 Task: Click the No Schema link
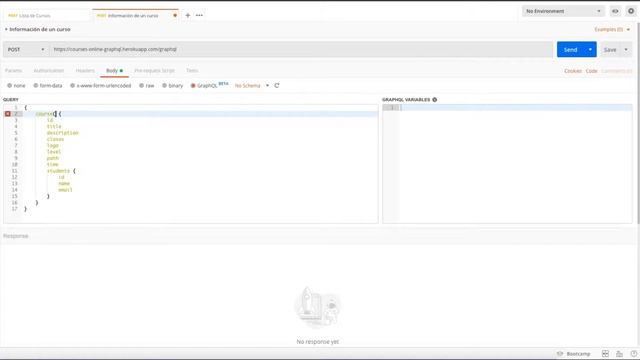[x=247, y=86]
